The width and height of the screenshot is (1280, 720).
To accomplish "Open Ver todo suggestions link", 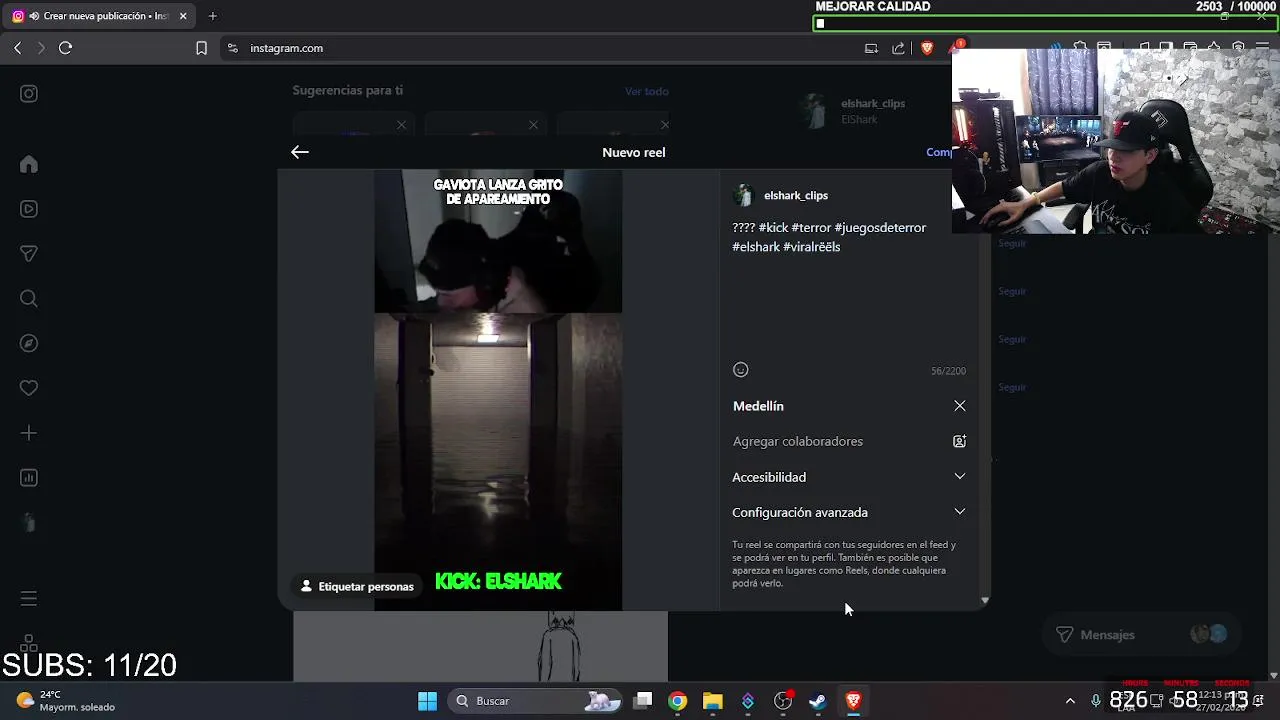I will (x=647, y=91).
